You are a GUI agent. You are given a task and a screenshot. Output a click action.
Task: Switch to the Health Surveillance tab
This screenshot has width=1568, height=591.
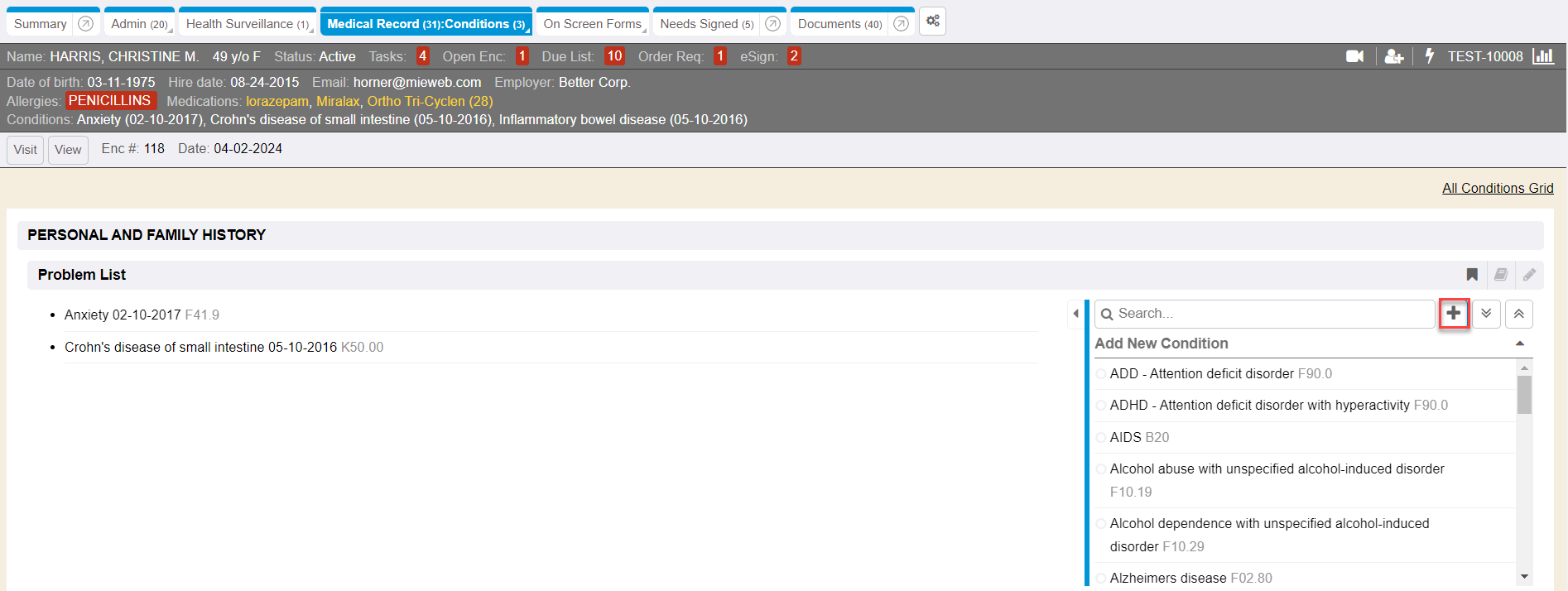click(x=247, y=24)
